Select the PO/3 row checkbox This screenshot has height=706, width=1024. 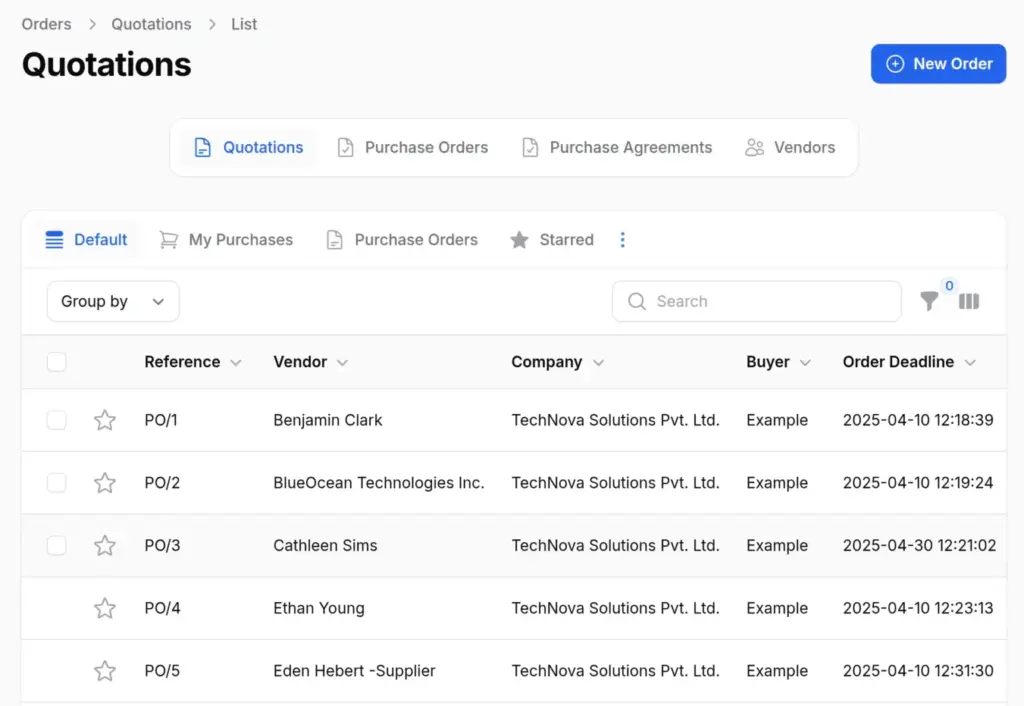[57, 546]
